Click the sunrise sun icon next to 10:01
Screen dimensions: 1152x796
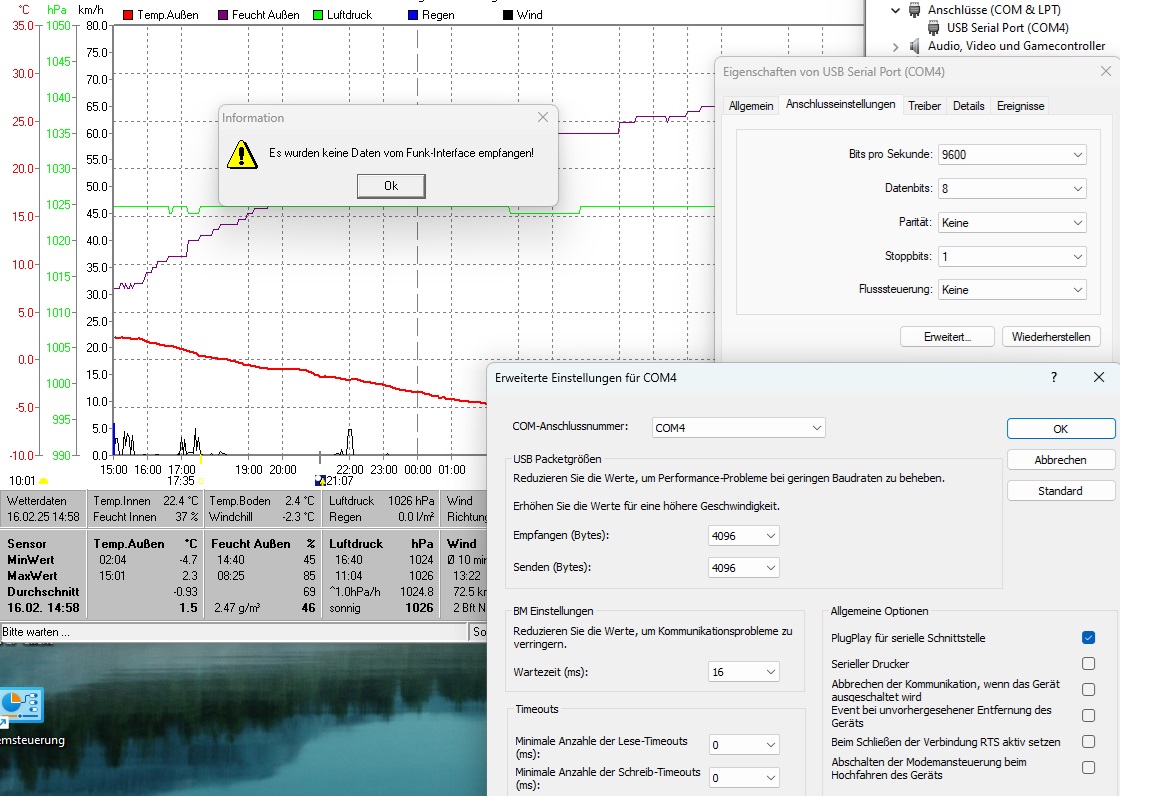pyautogui.click(x=44, y=481)
